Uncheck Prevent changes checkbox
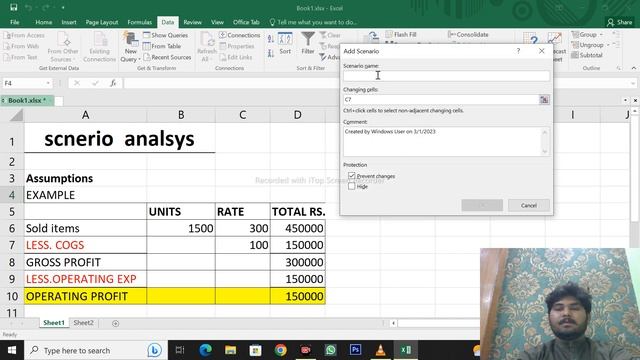The height and width of the screenshot is (360, 640). 352,176
